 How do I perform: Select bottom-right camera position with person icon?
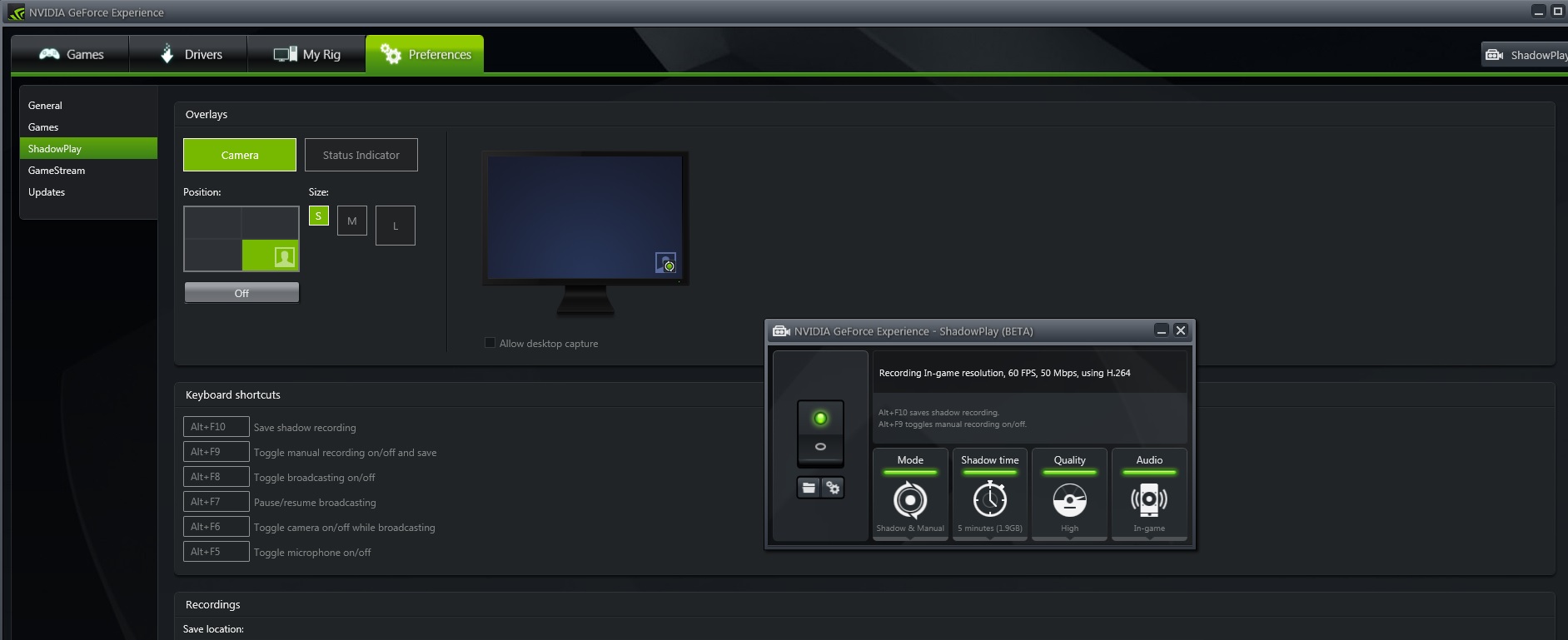click(x=270, y=255)
